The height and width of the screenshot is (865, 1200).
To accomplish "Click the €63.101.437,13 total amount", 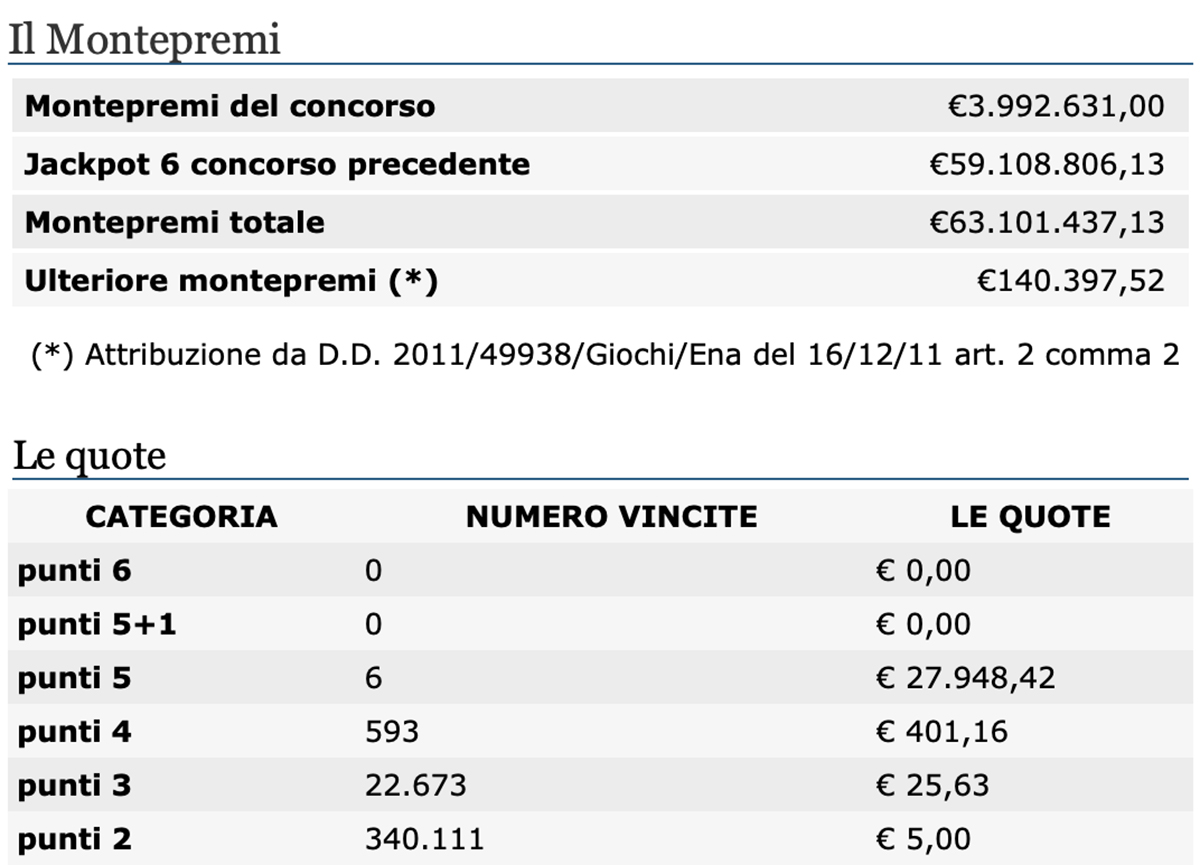I will (1047, 222).
